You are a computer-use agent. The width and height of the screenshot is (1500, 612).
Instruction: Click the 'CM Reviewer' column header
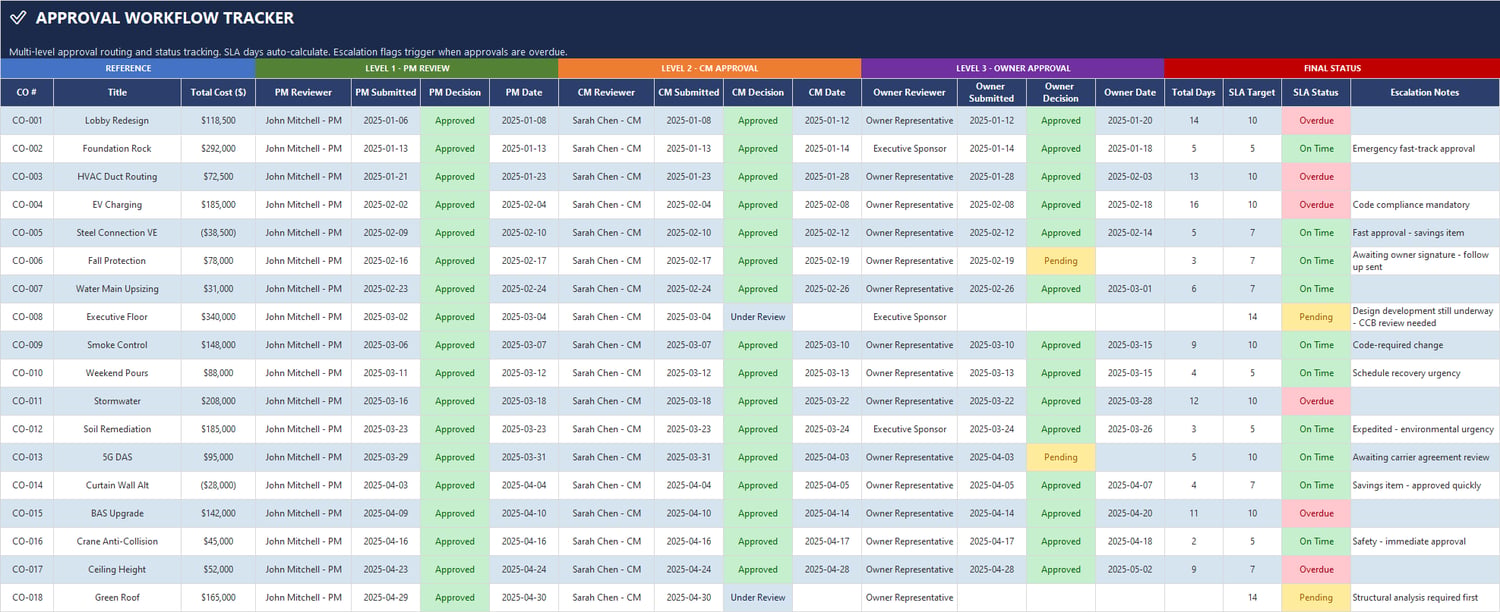coord(607,92)
